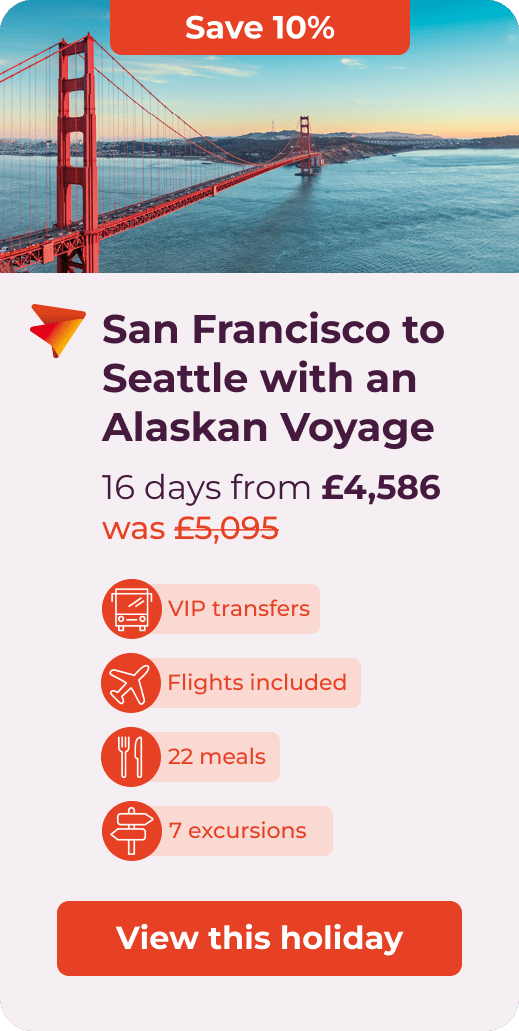Click the Golden Gate Bridge photo

pyautogui.click(x=259, y=136)
